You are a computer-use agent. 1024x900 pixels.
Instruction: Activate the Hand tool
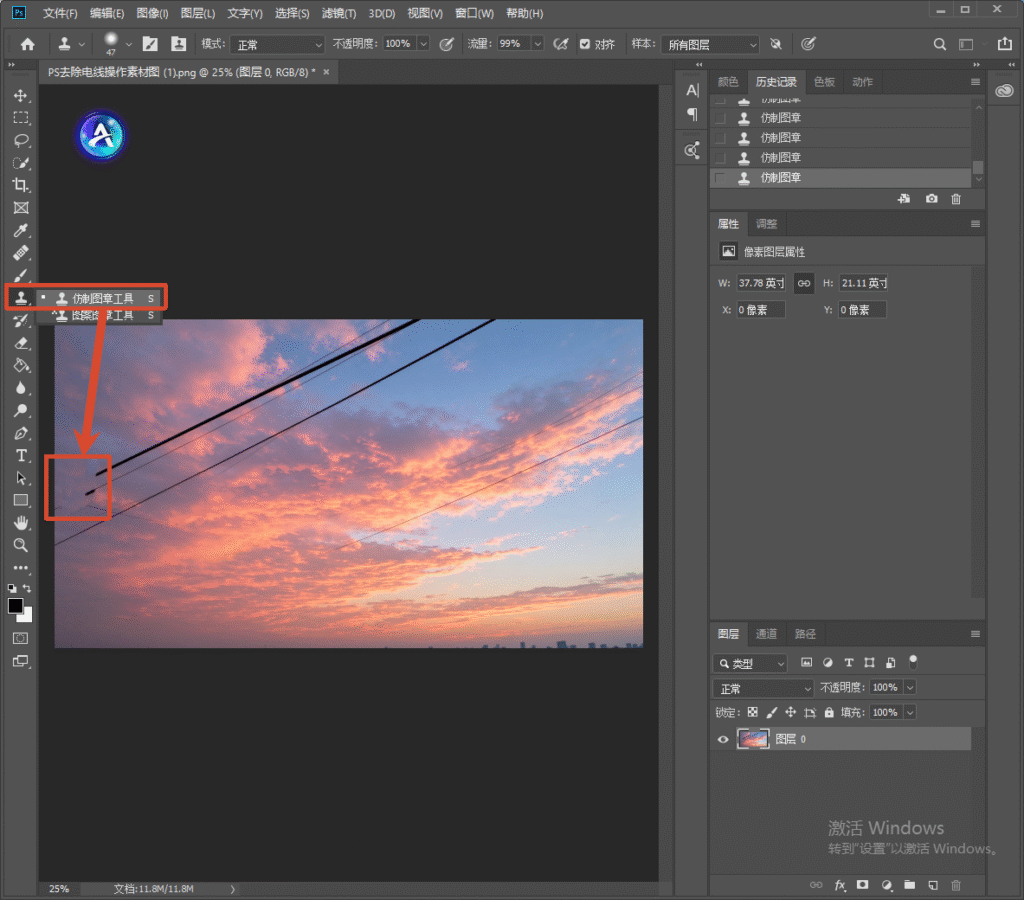pos(21,522)
